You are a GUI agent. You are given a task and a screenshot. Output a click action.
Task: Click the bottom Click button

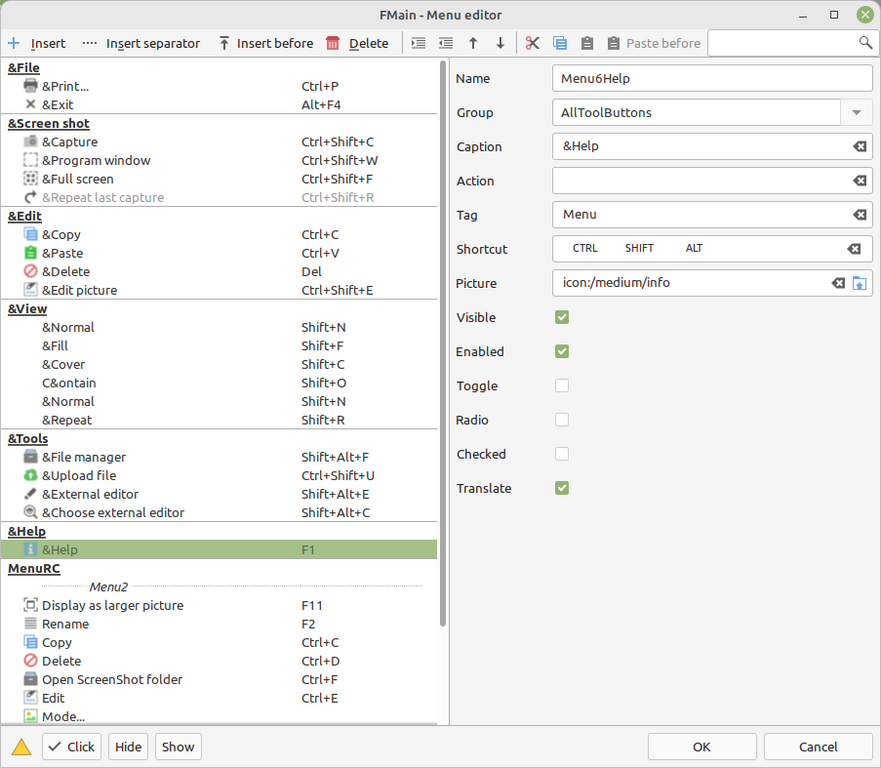coord(71,747)
